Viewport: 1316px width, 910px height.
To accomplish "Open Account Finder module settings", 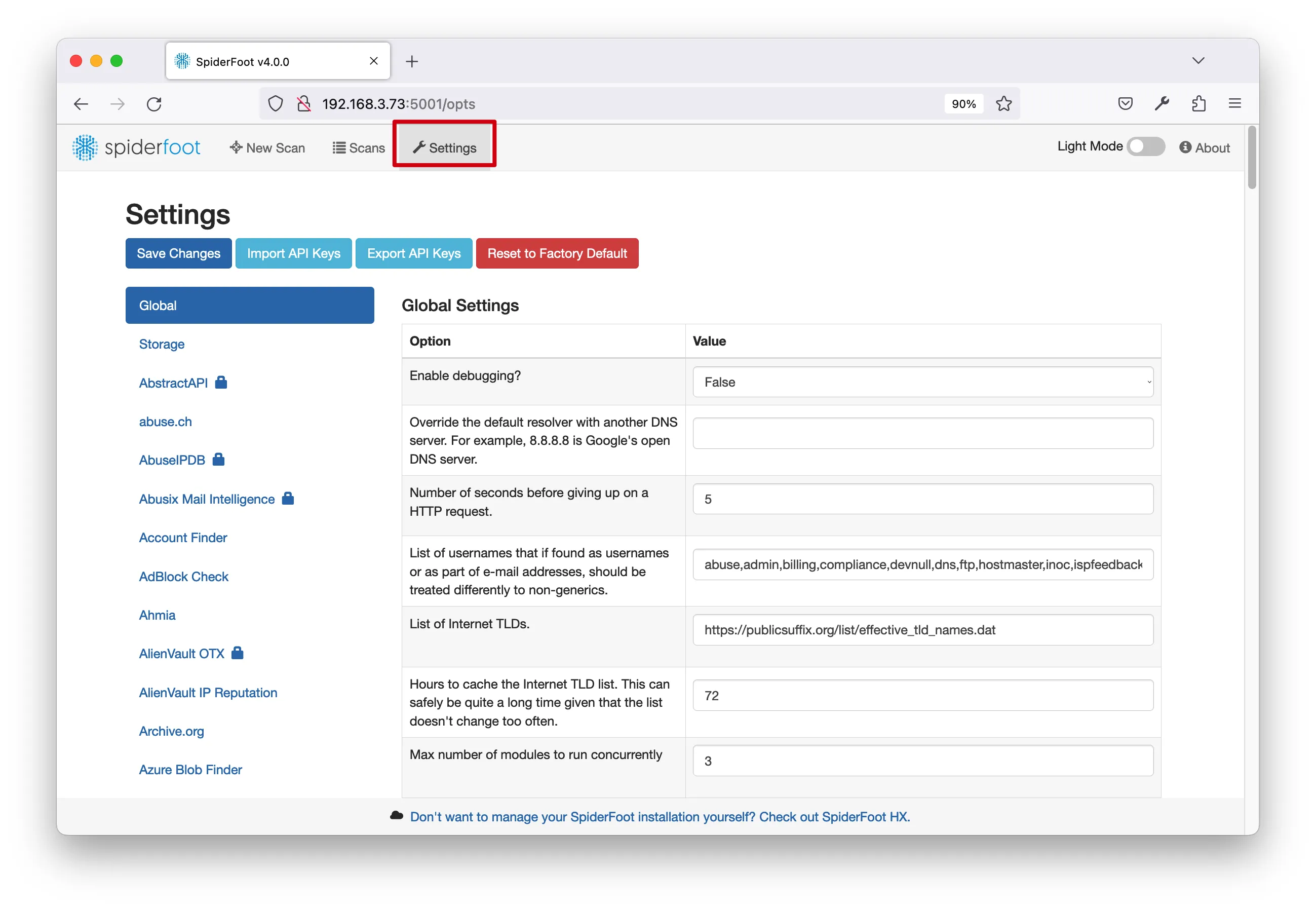I will [x=183, y=538].
